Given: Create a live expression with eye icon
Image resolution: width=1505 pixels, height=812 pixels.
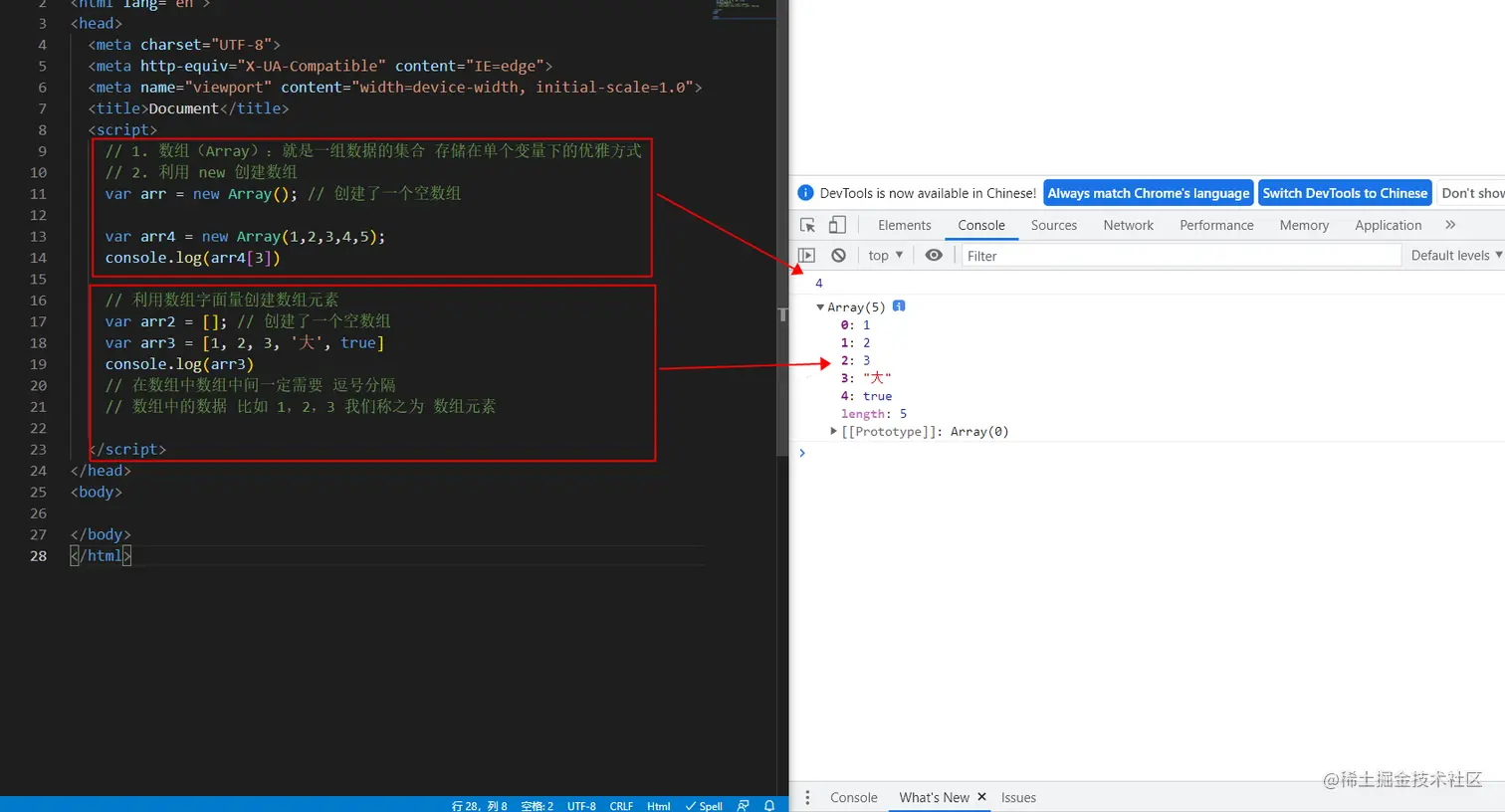Looking at the screenshot, I should click(934, 256).
